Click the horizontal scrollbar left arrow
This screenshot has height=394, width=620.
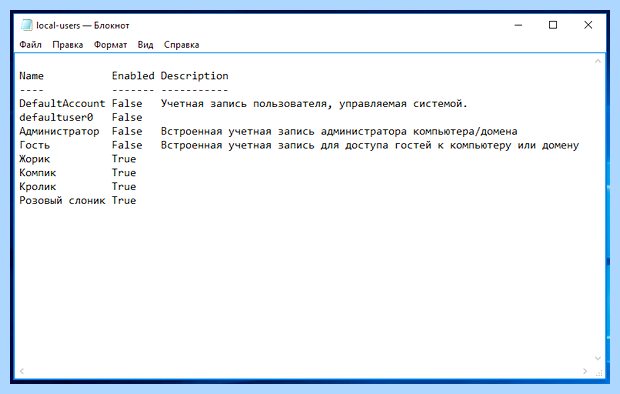point(22,371)
